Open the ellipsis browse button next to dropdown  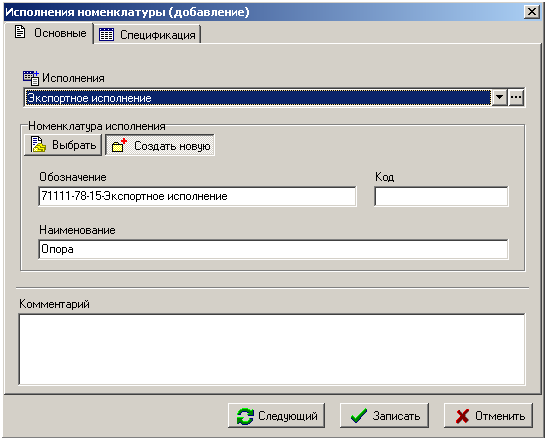516,98
